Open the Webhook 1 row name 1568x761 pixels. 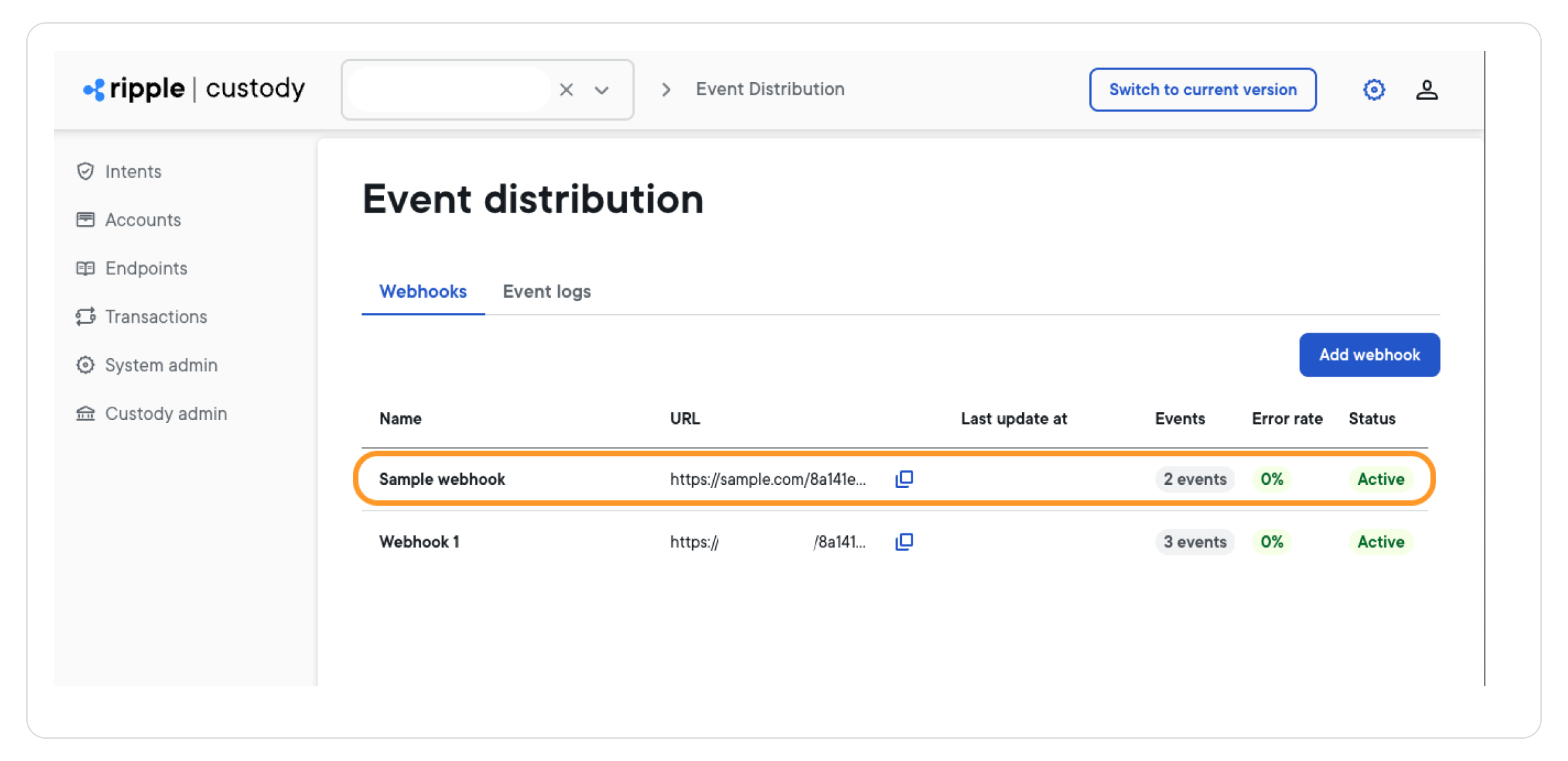[419, 542]
